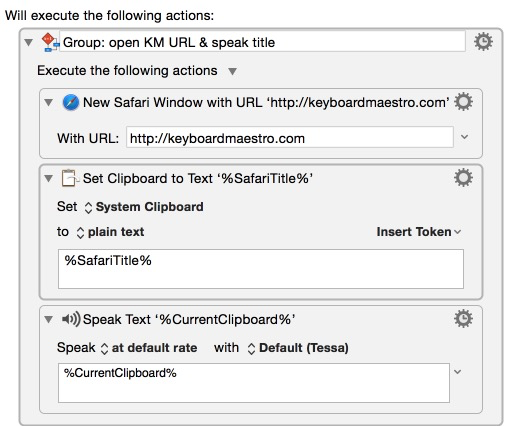Click the With URL text field
This screenshot has width=514, height=426.
pyautogui.click(x=290, y=138)
